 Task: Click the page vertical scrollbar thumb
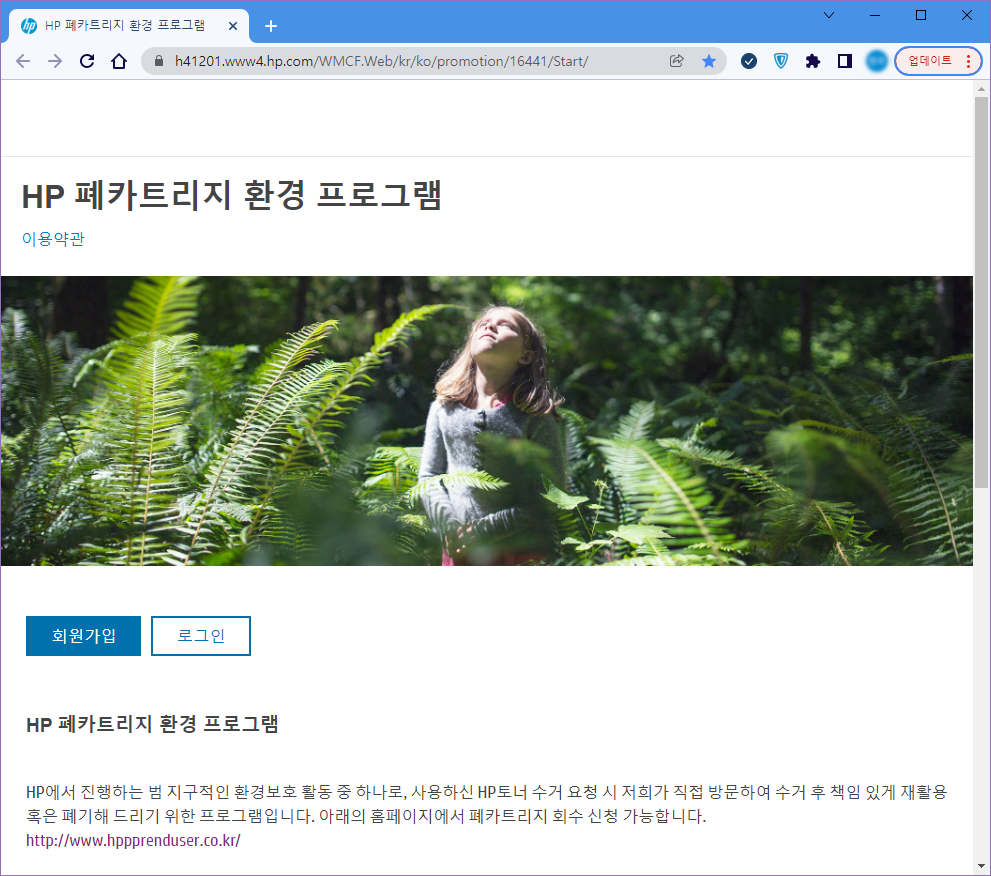[x=981, y=292]
